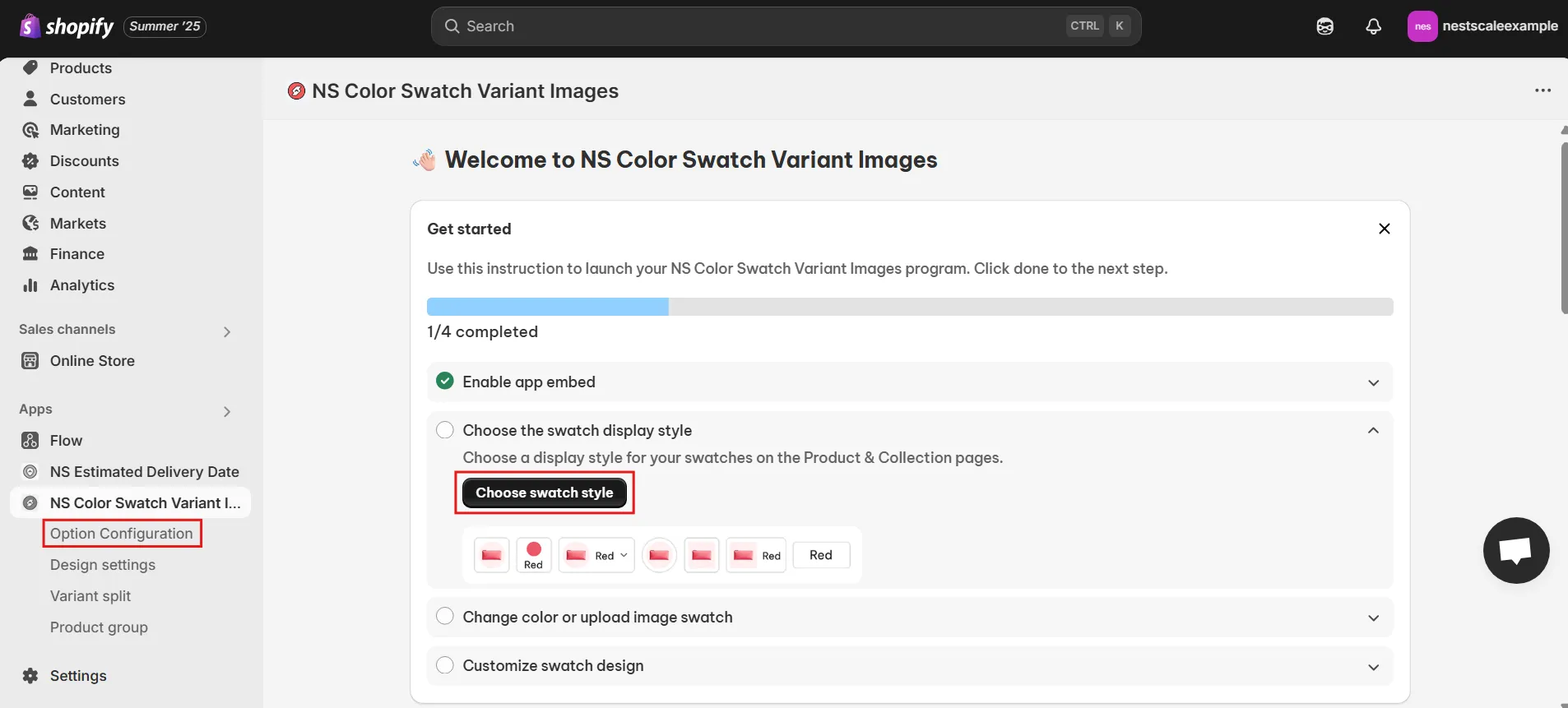Click the Customers person icon
Screen dimensions: 1568x708
(30, 99)
